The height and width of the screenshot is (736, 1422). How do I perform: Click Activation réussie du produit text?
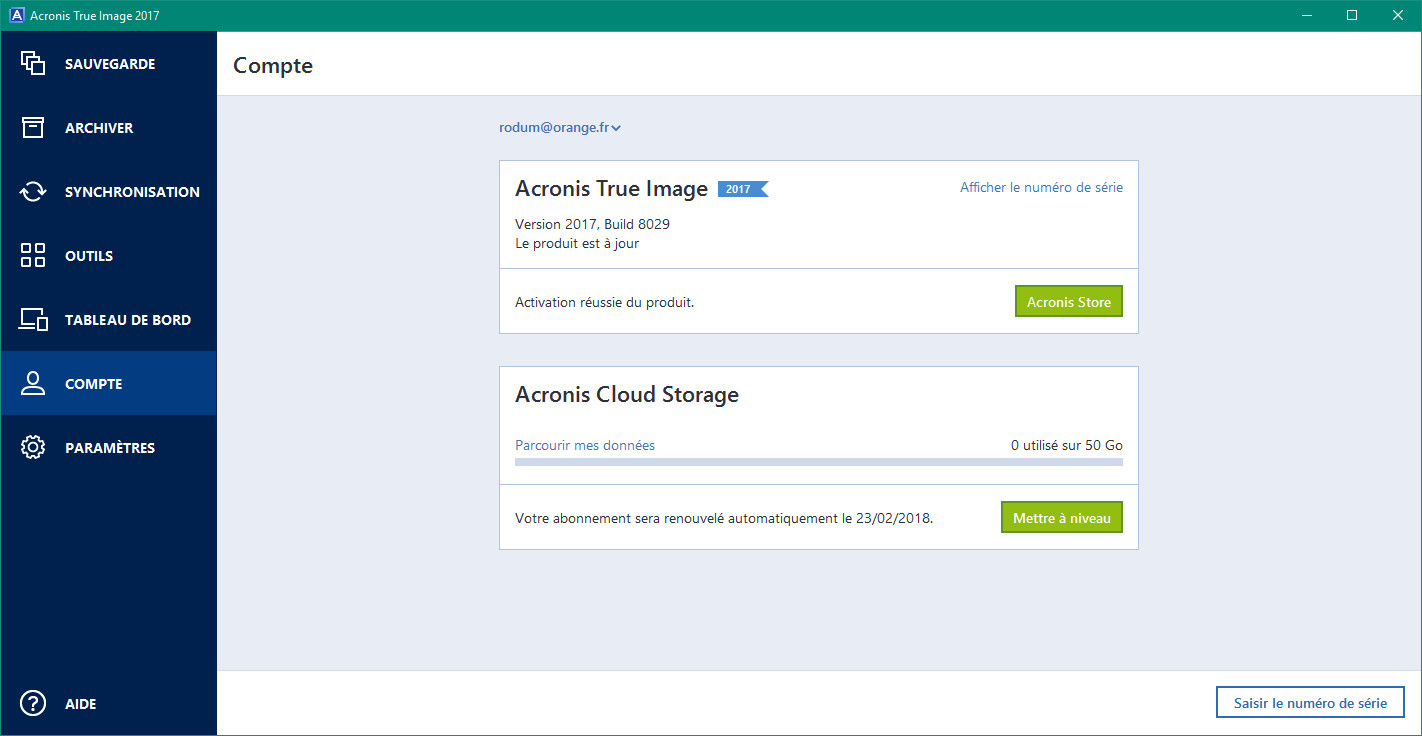point(604,302)
